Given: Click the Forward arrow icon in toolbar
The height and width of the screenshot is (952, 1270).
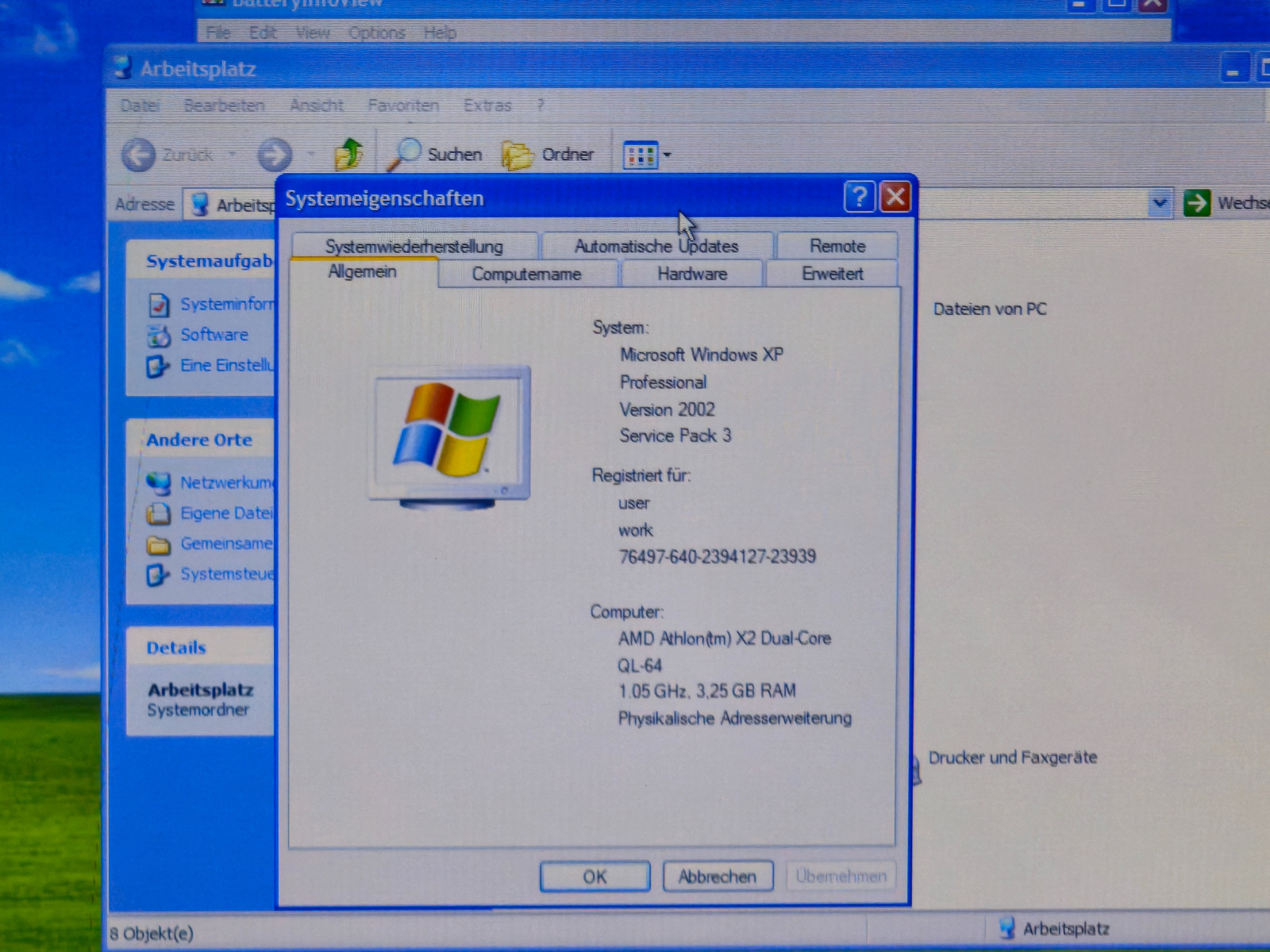Looking at the screenshot, I should pyautogui.click(x=275, y=155).
